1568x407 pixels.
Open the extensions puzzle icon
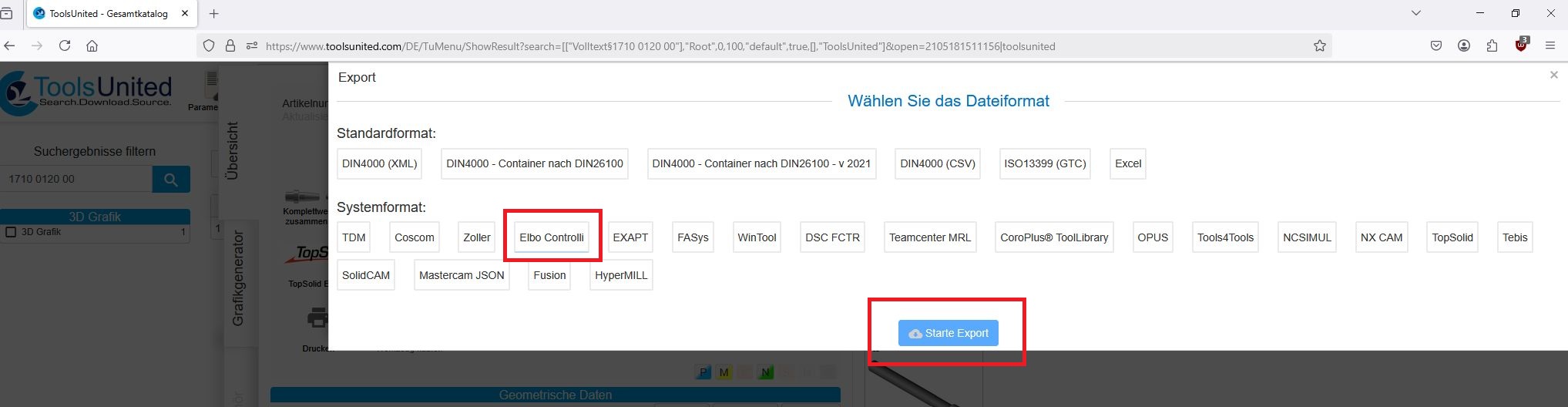(x=1492, y=46)
